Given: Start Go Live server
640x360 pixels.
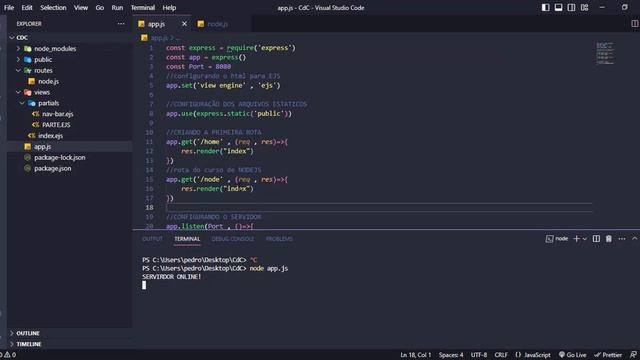Looking at the screenshot, I should 572,355.
